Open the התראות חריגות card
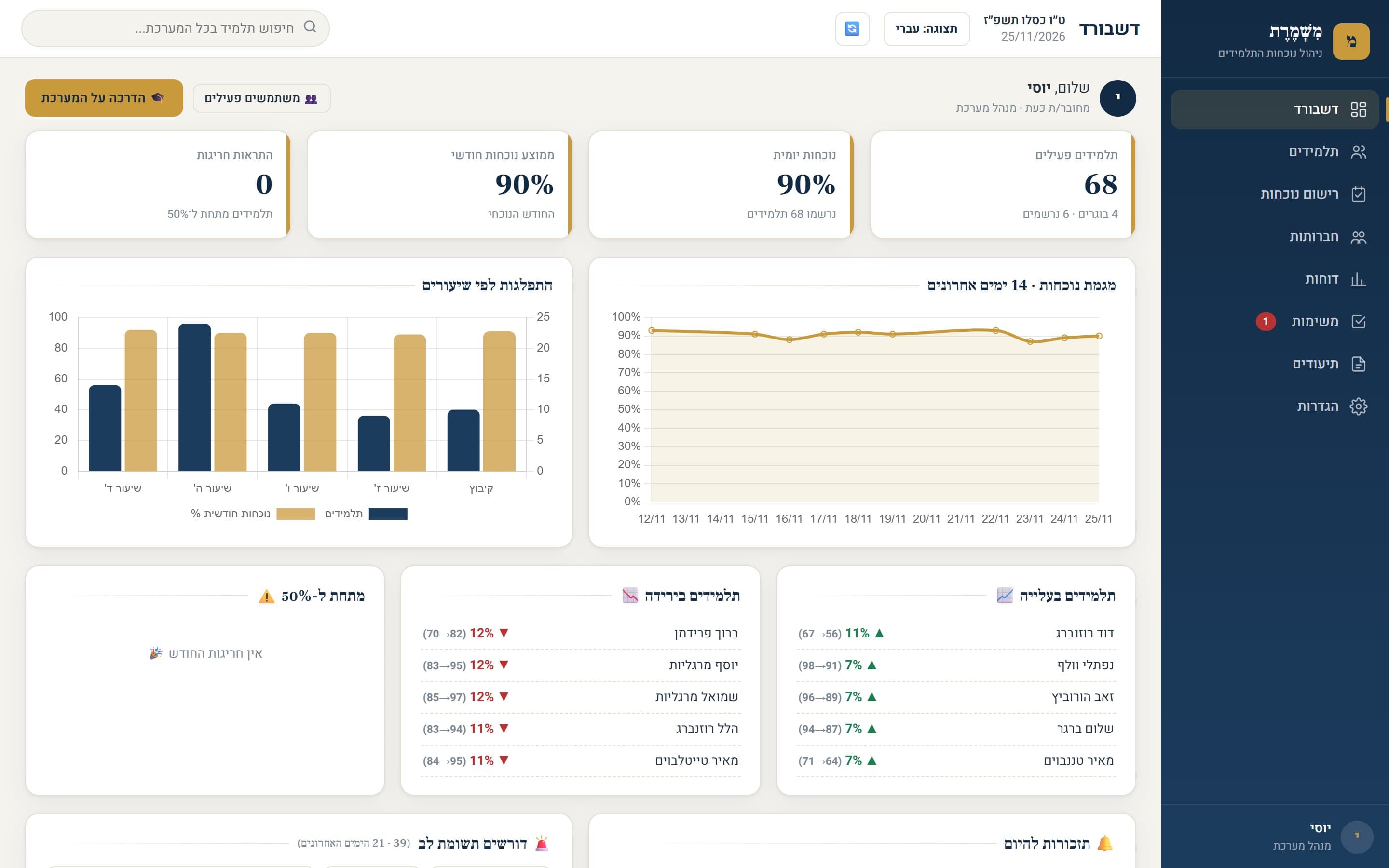Image resolution: width=1389 pixels, height=868 pixels. point(158,185)
